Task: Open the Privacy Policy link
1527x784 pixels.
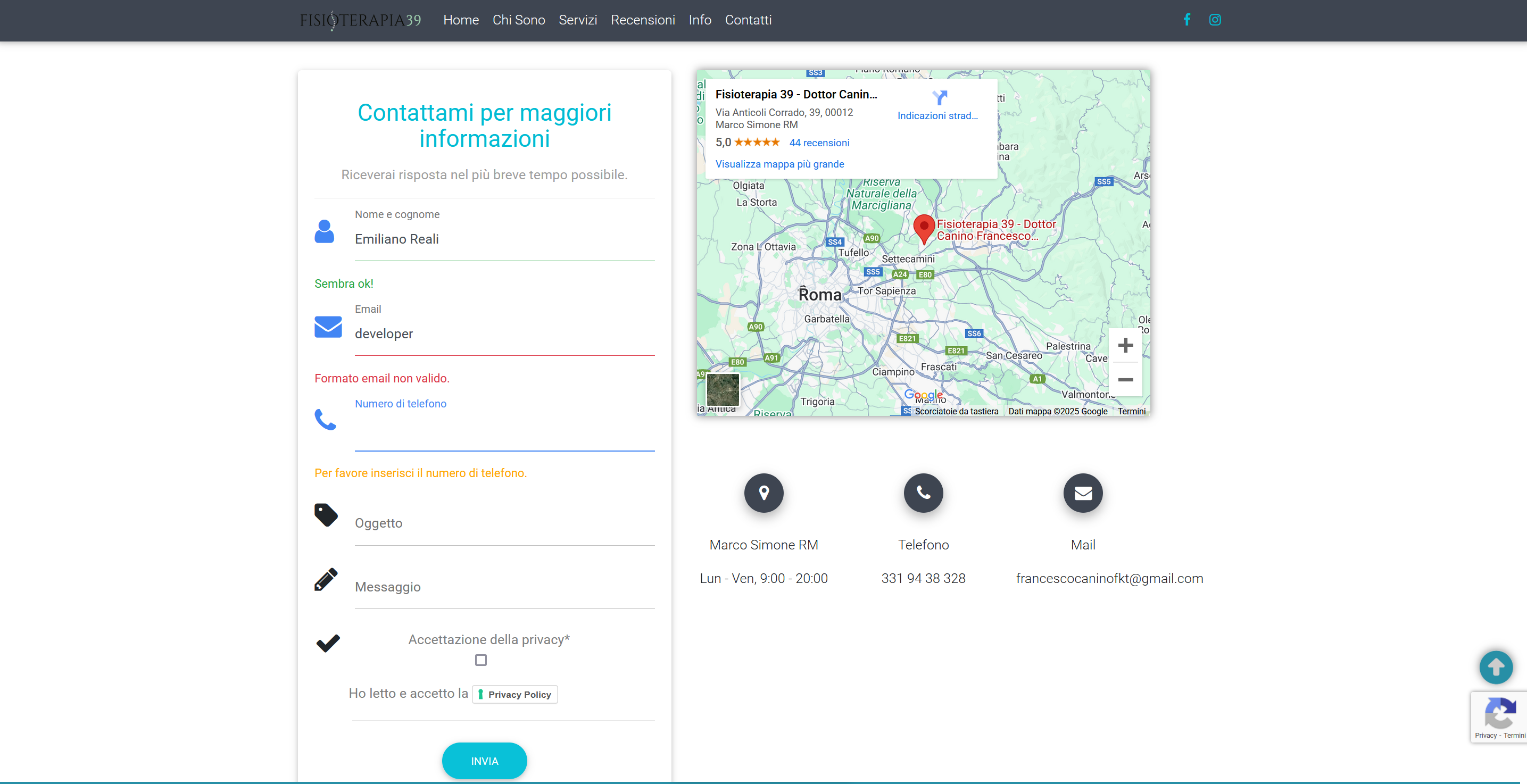Action: tap(514, 695)
